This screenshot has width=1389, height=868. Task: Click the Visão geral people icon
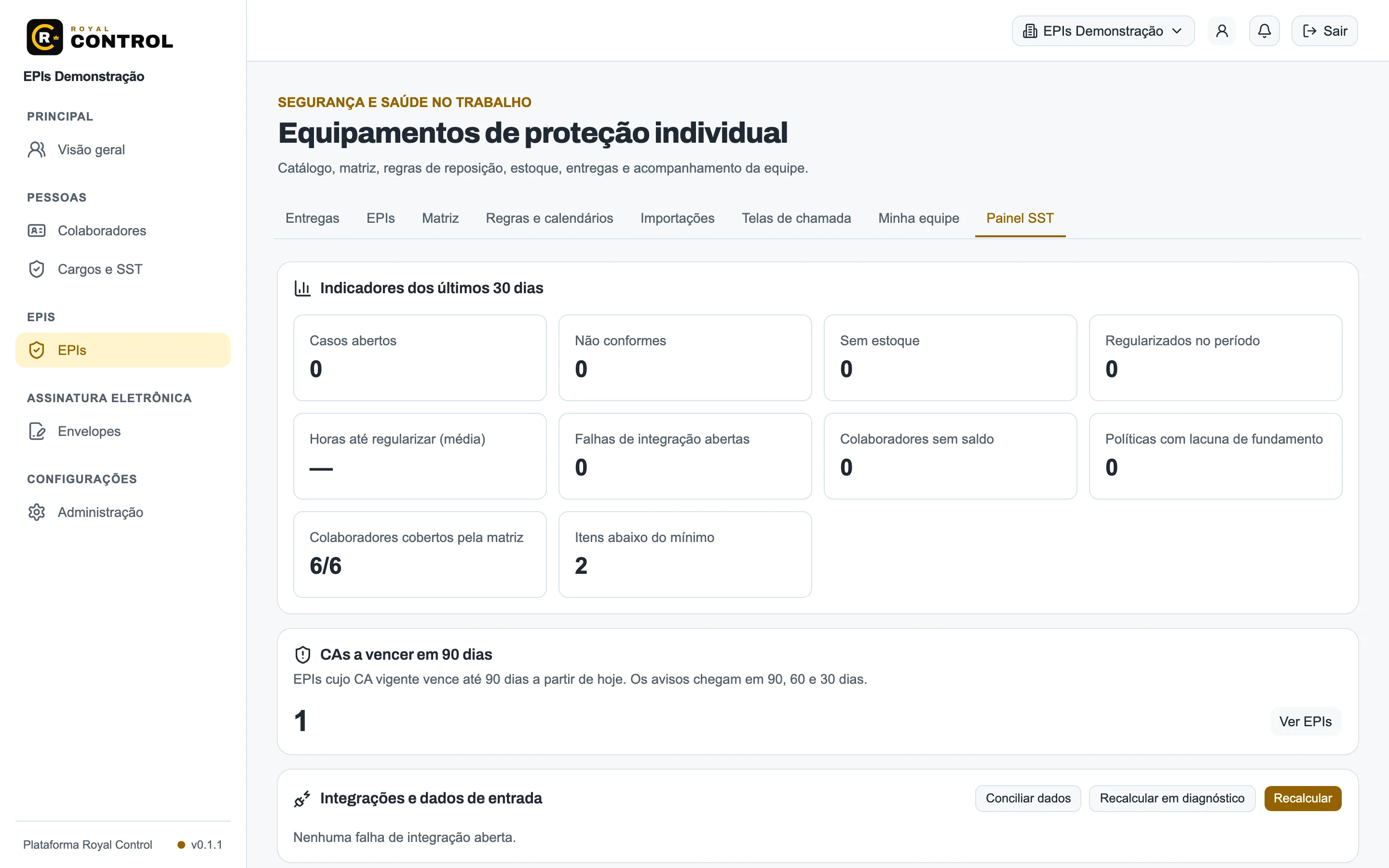point(37,150)
